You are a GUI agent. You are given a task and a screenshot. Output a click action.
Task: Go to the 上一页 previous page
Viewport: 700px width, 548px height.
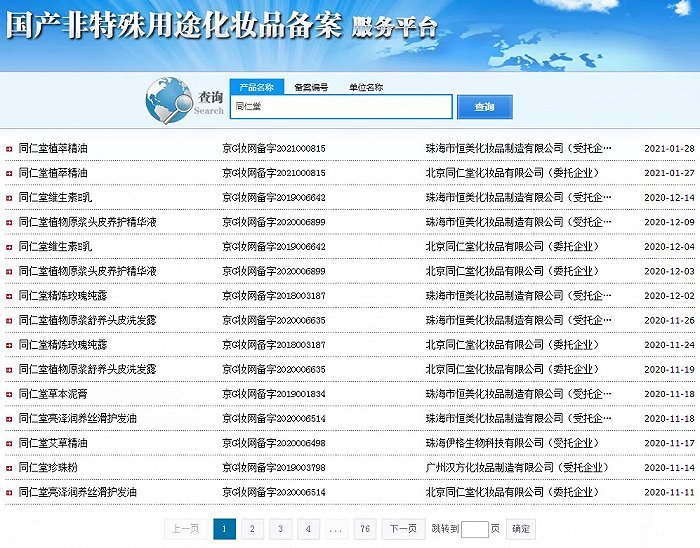(185, 529)
